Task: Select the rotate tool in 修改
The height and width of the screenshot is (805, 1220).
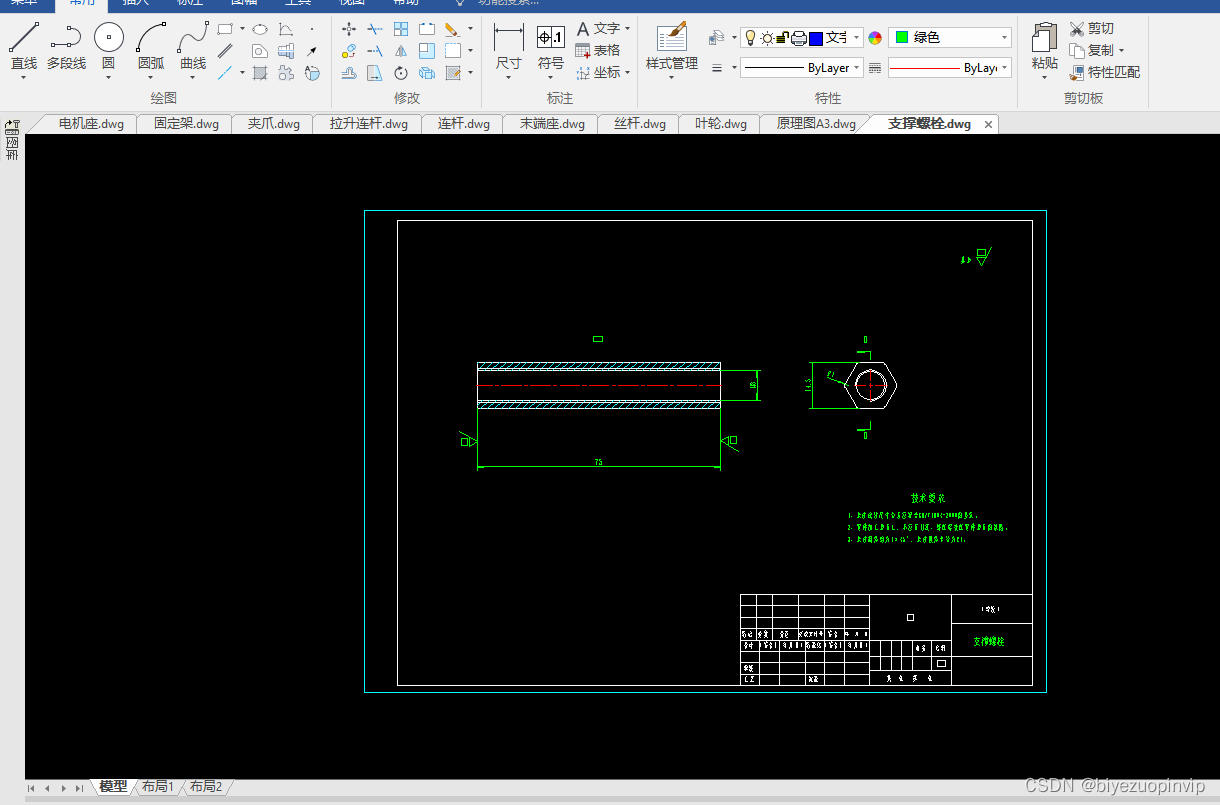Action: [401, 73]
